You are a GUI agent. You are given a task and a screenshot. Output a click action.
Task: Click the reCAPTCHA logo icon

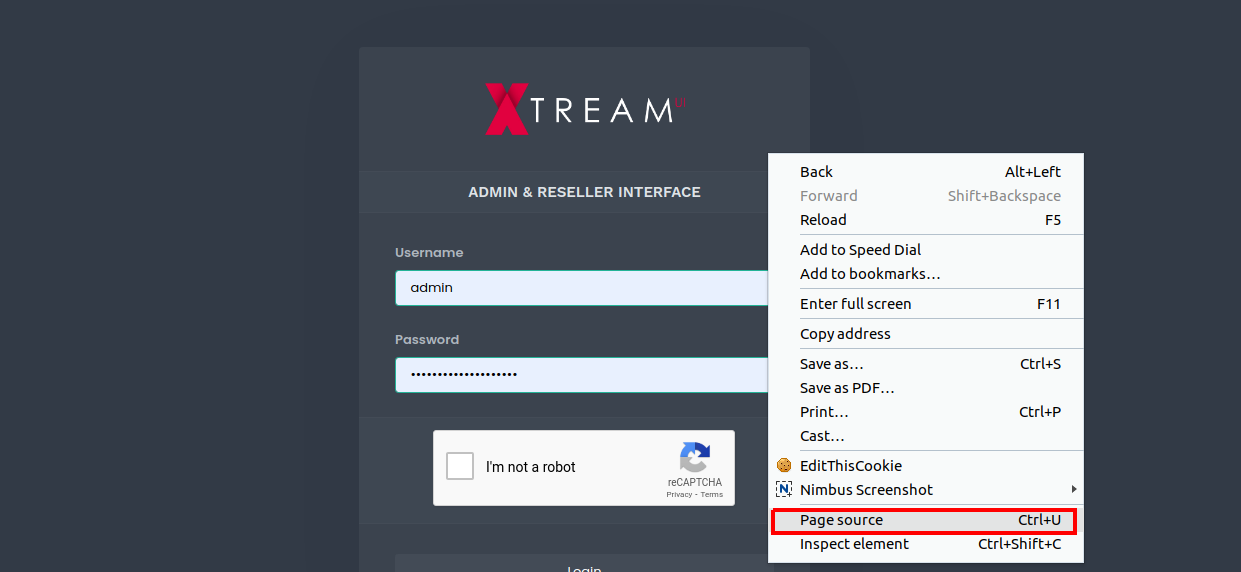point(694,458)
